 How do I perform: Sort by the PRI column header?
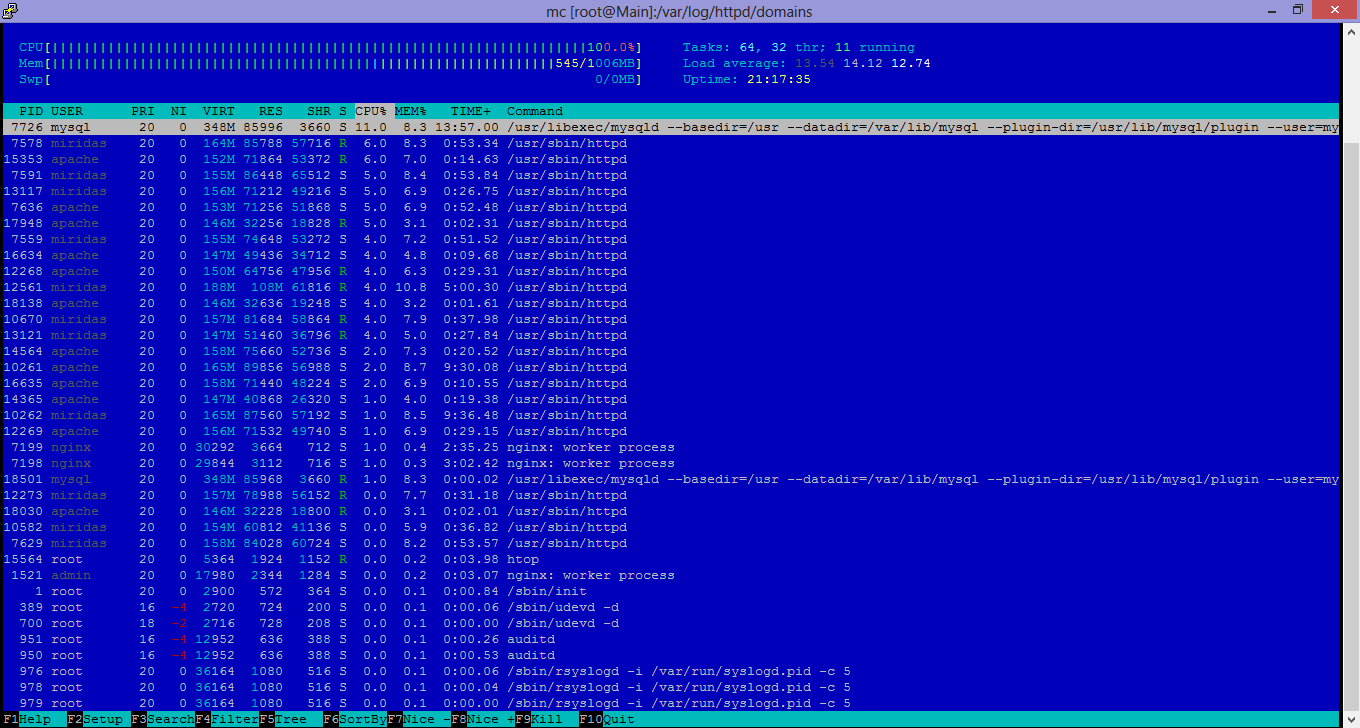[143, 111]
